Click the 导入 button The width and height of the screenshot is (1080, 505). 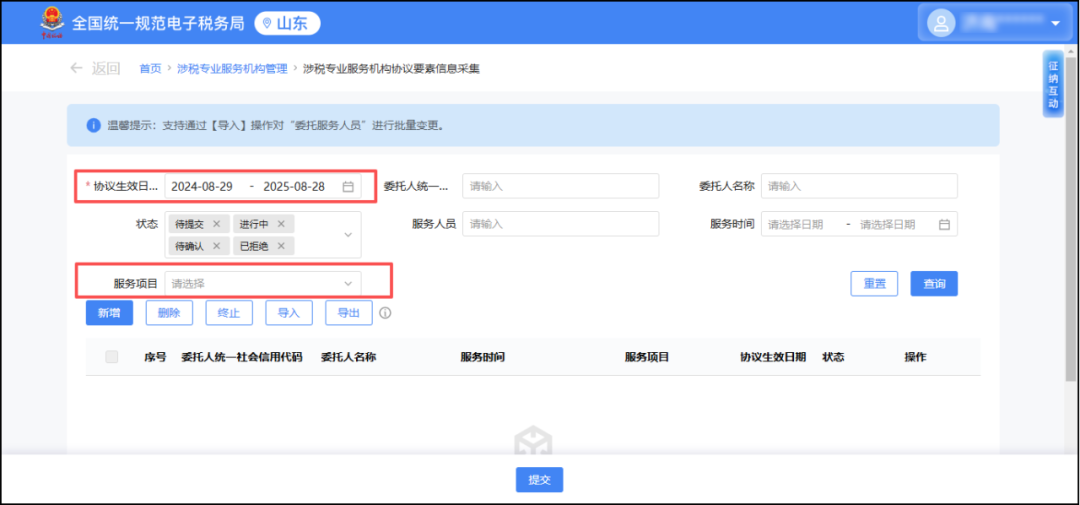[x=289, y=313]
